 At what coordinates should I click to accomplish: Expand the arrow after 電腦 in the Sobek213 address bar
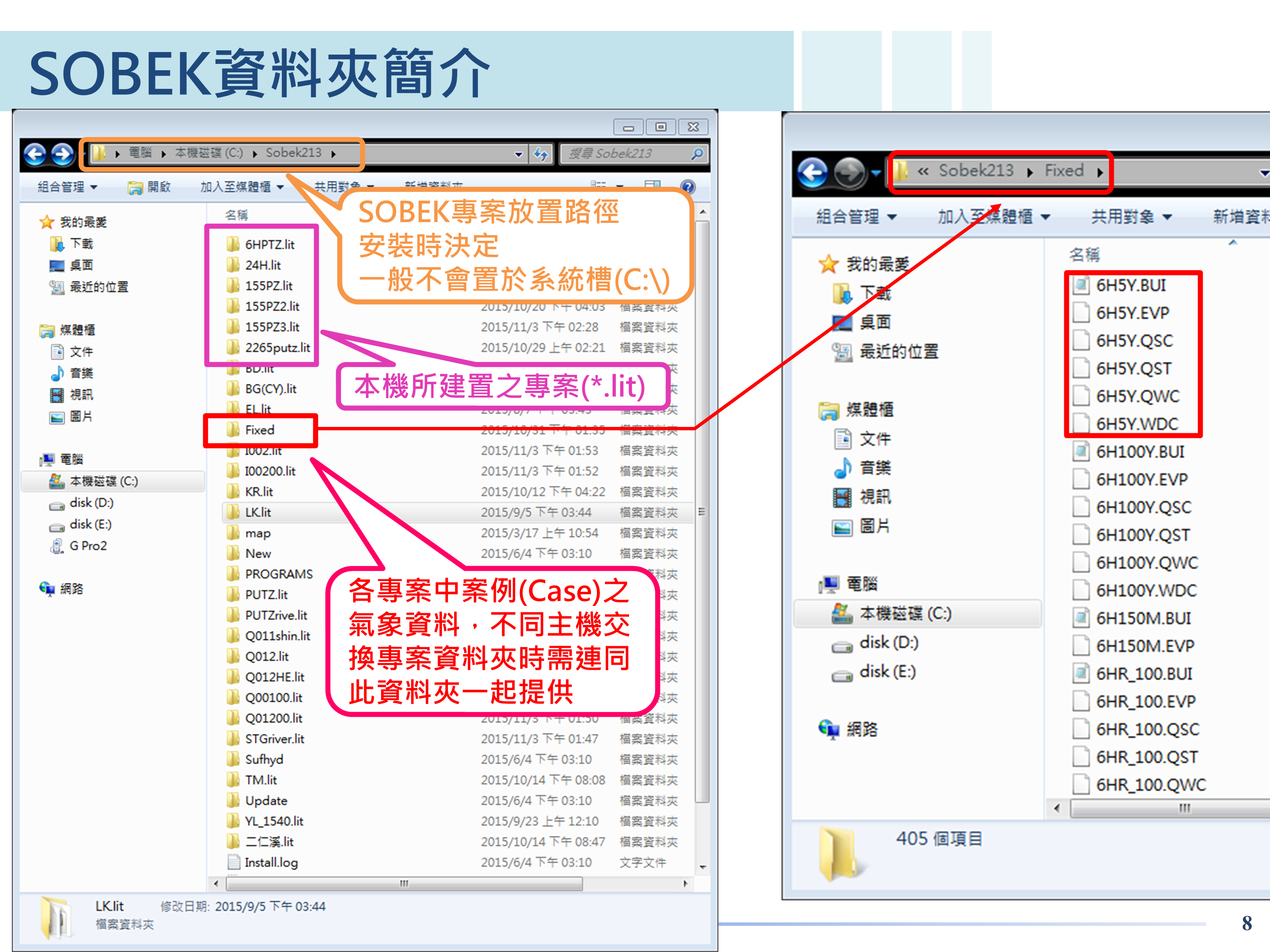(x=164, y=154)
